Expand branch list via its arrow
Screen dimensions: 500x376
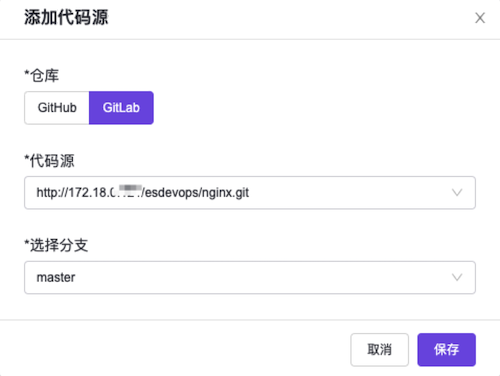(457, 277)
